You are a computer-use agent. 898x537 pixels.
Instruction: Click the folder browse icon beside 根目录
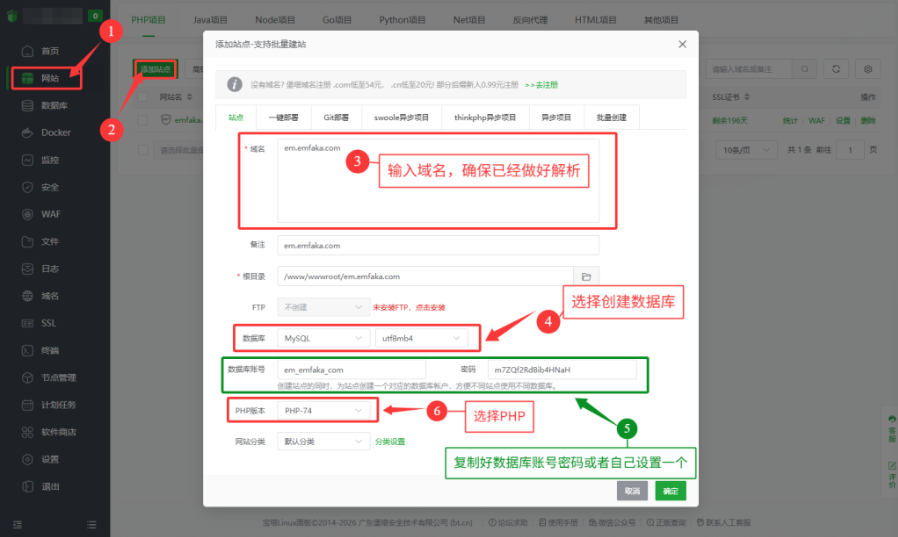pos(586,277)
